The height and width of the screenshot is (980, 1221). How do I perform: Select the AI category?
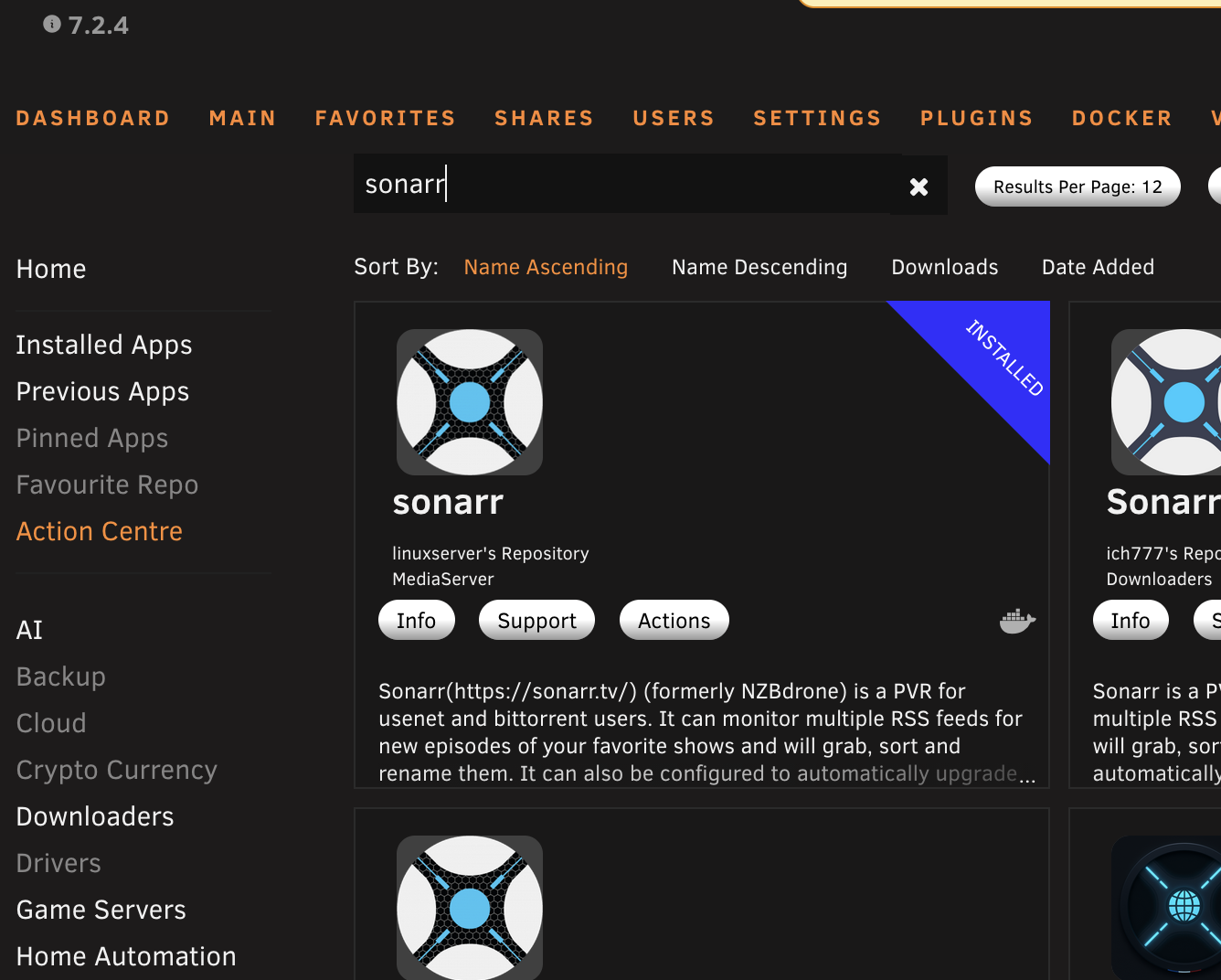29,630
